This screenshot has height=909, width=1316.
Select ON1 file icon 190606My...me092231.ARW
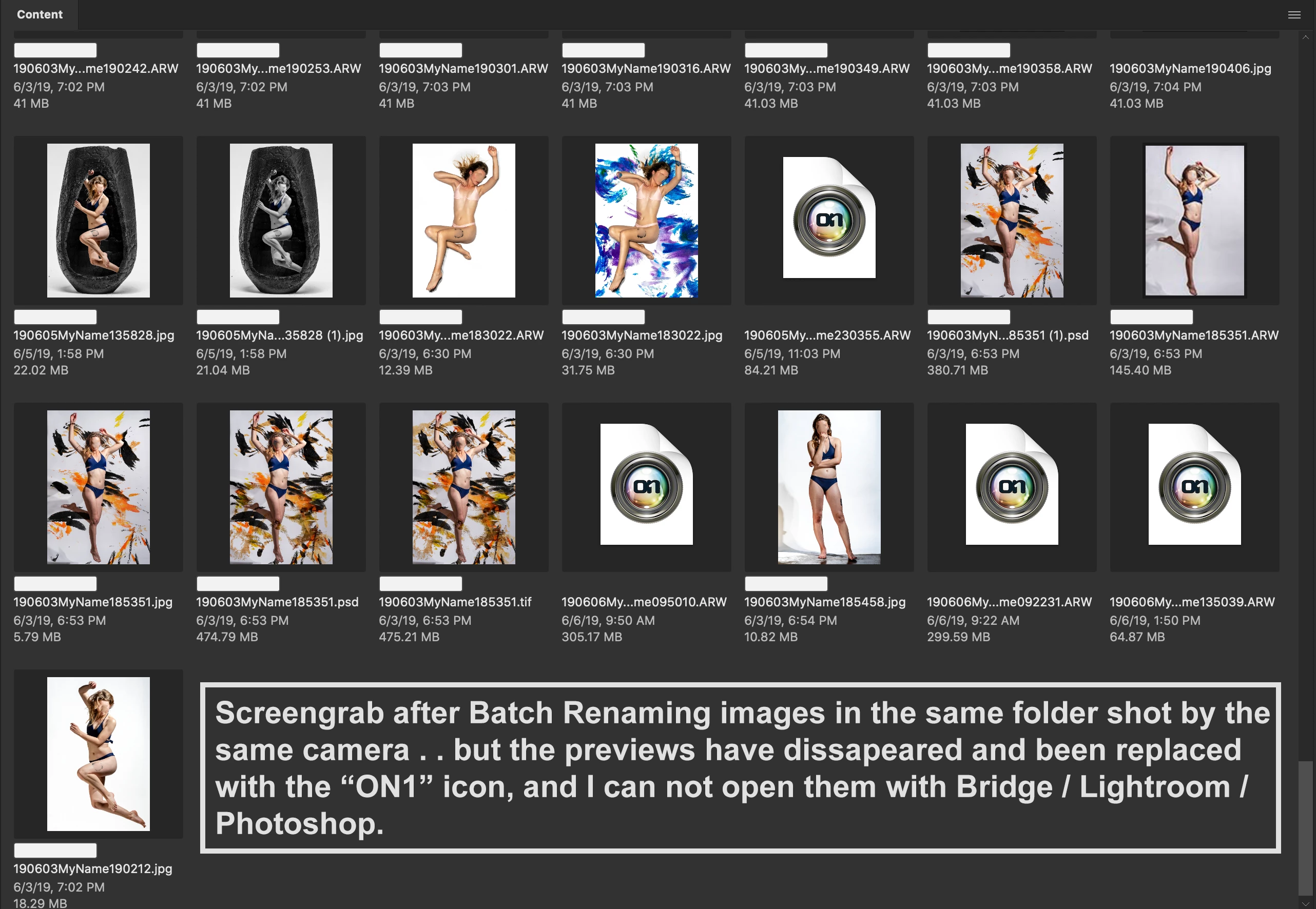pos(1012,484)
